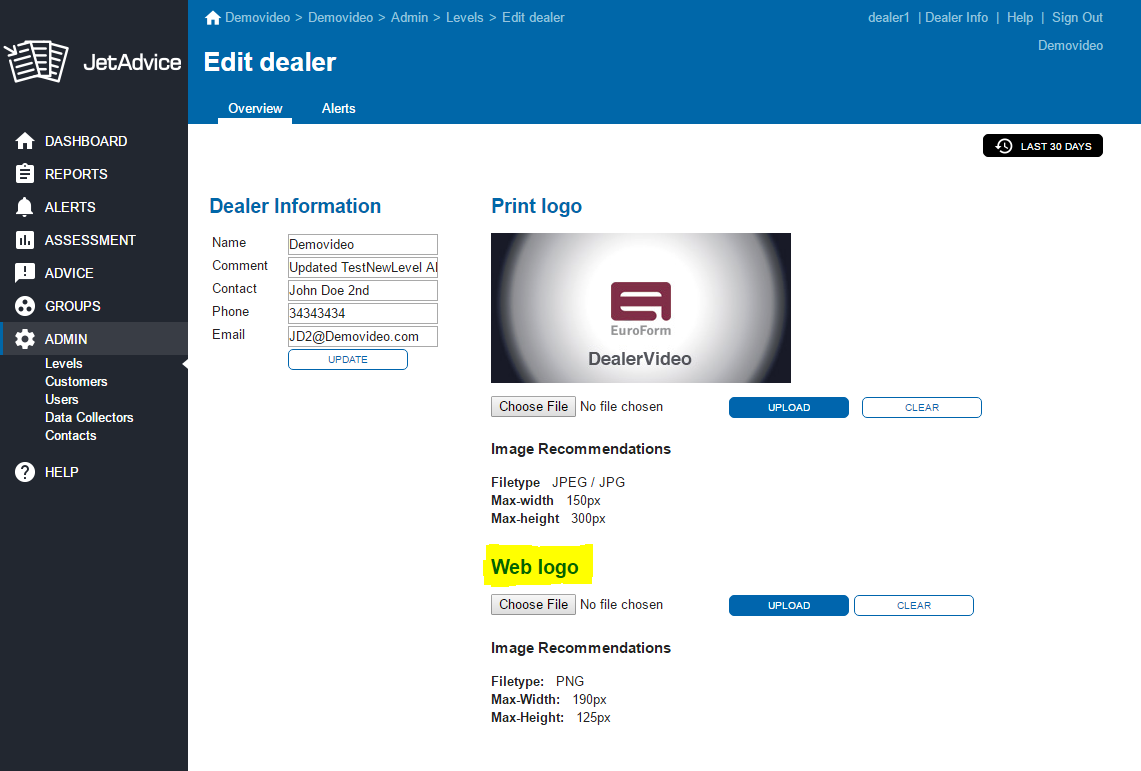Open Reports via its clipboard icon

(25, 174)
